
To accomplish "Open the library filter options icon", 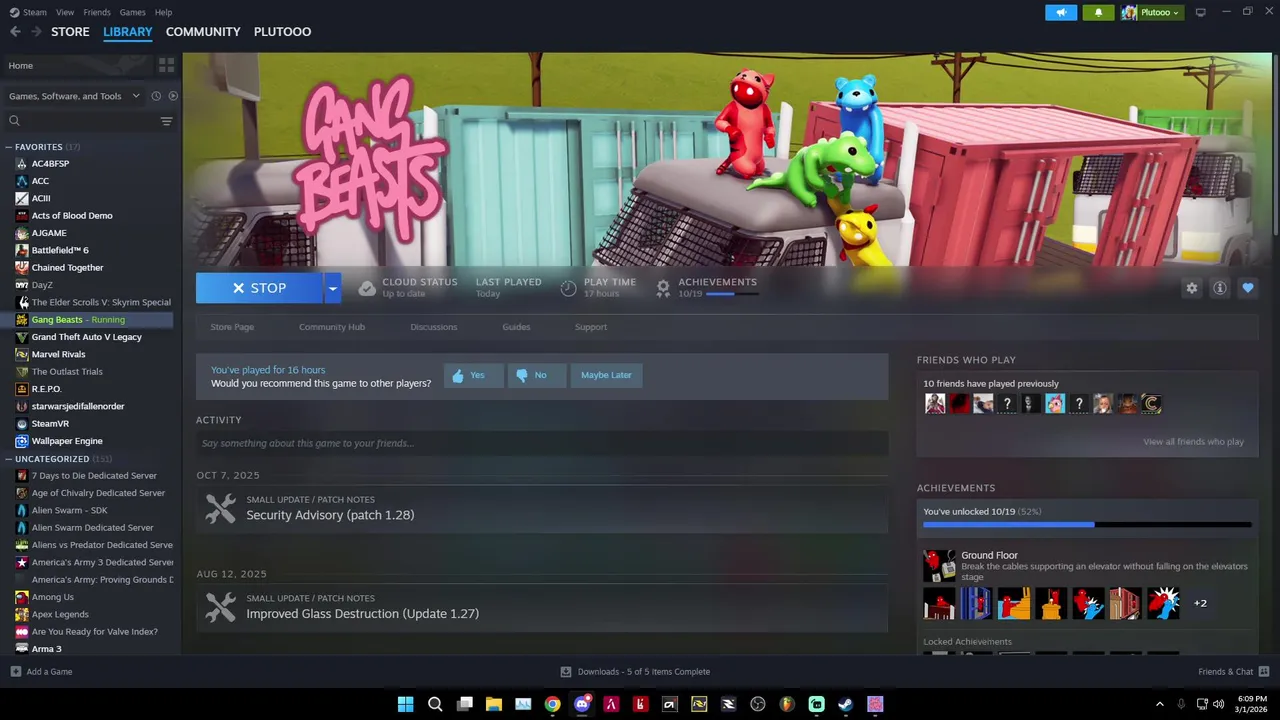I will tap(166, 121).
